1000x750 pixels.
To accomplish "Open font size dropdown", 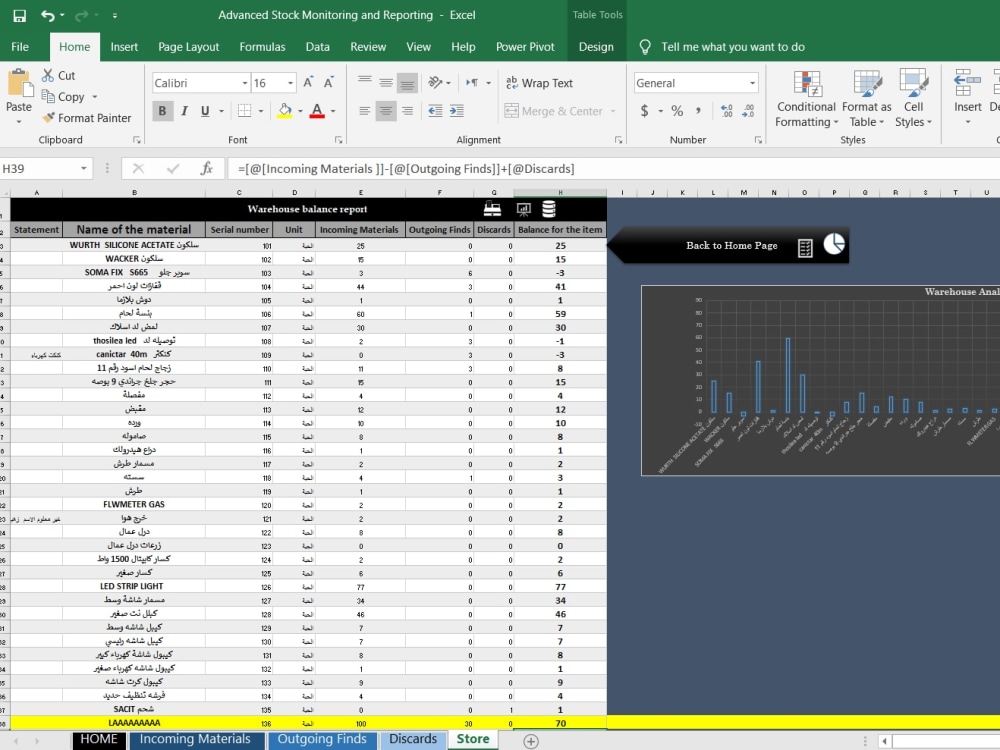I will [x=290, y=83].
